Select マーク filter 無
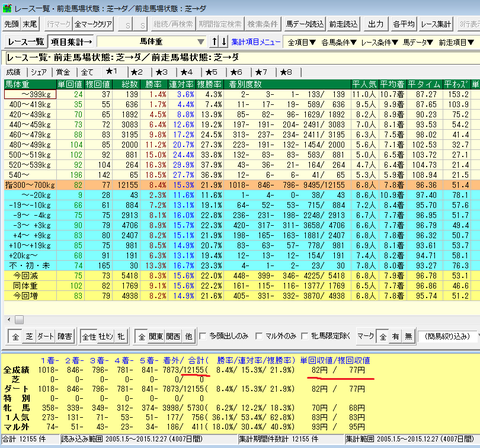The width and height of the screenshot is (480, 448). pos(408,337)
